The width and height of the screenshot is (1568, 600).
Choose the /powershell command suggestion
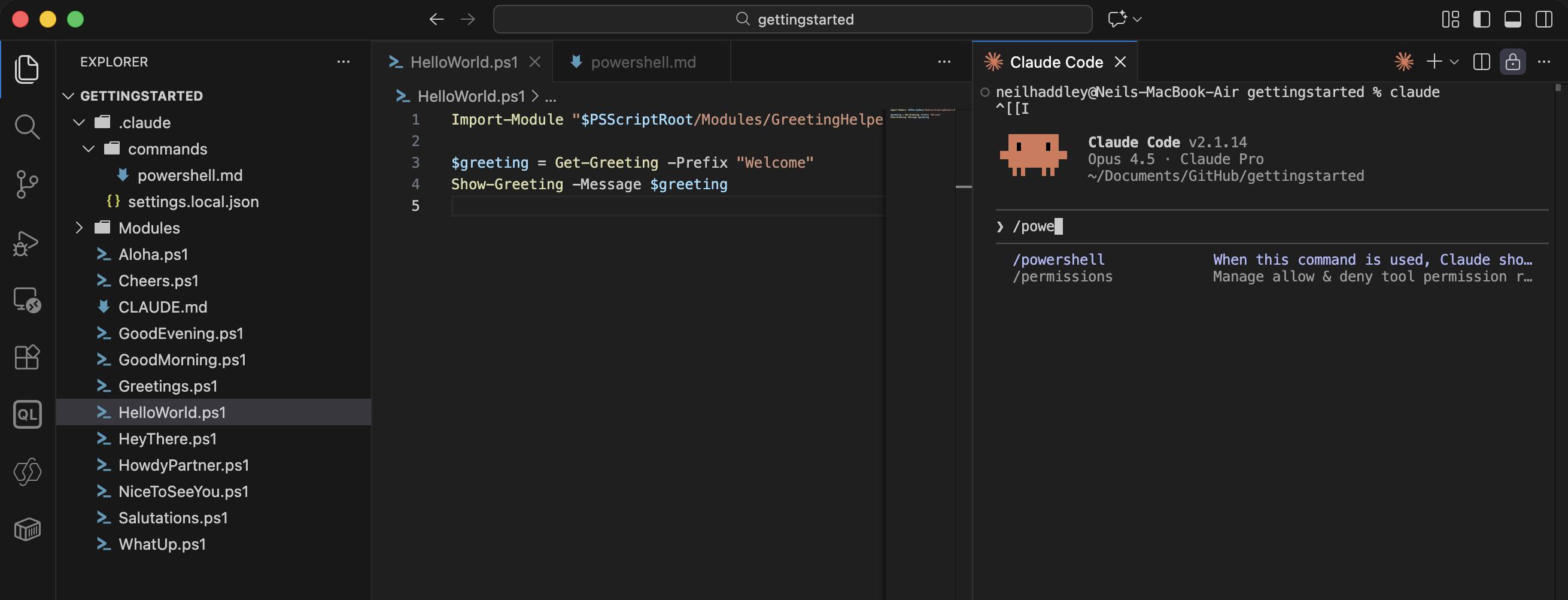1059,259
